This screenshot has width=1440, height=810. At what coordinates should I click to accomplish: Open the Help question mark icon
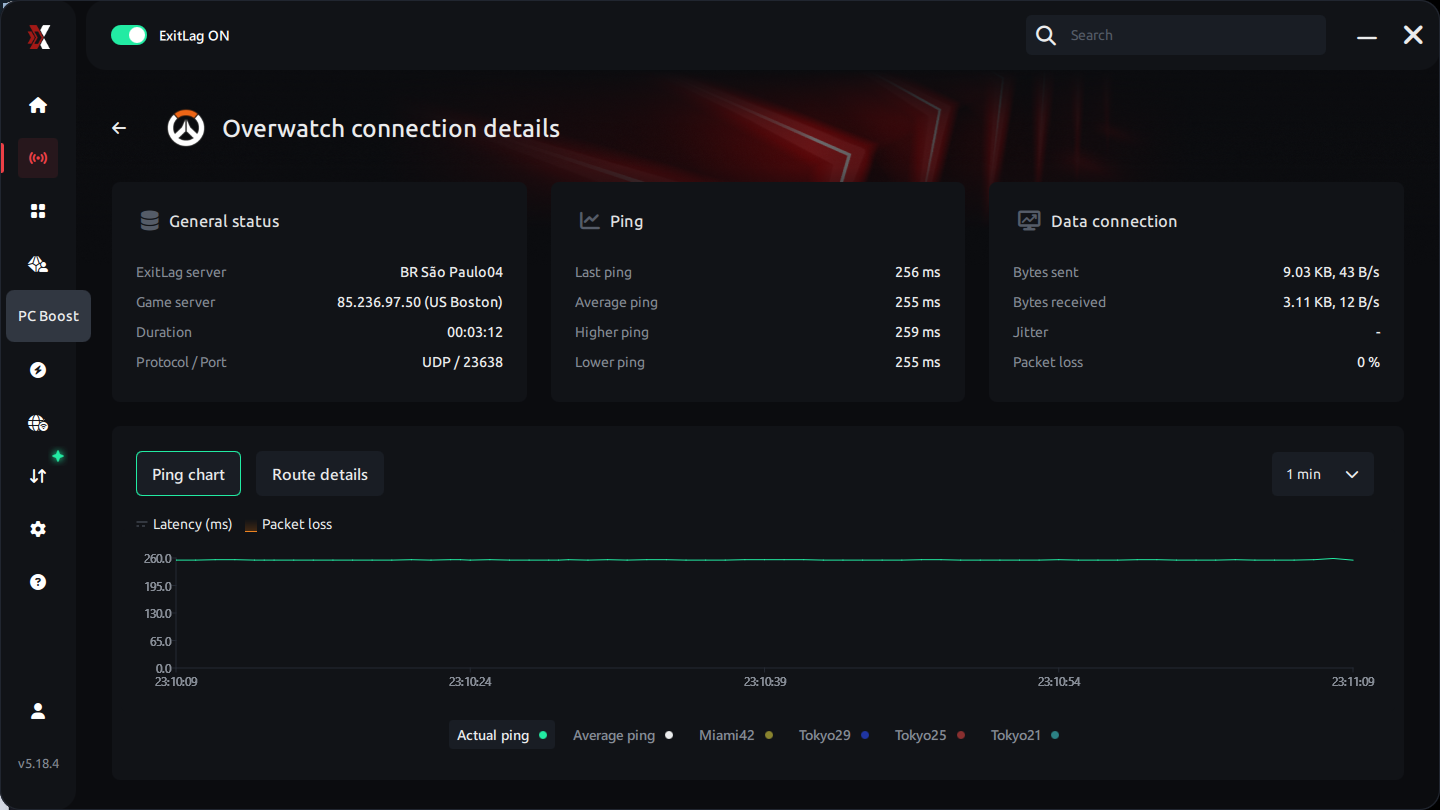38,582
